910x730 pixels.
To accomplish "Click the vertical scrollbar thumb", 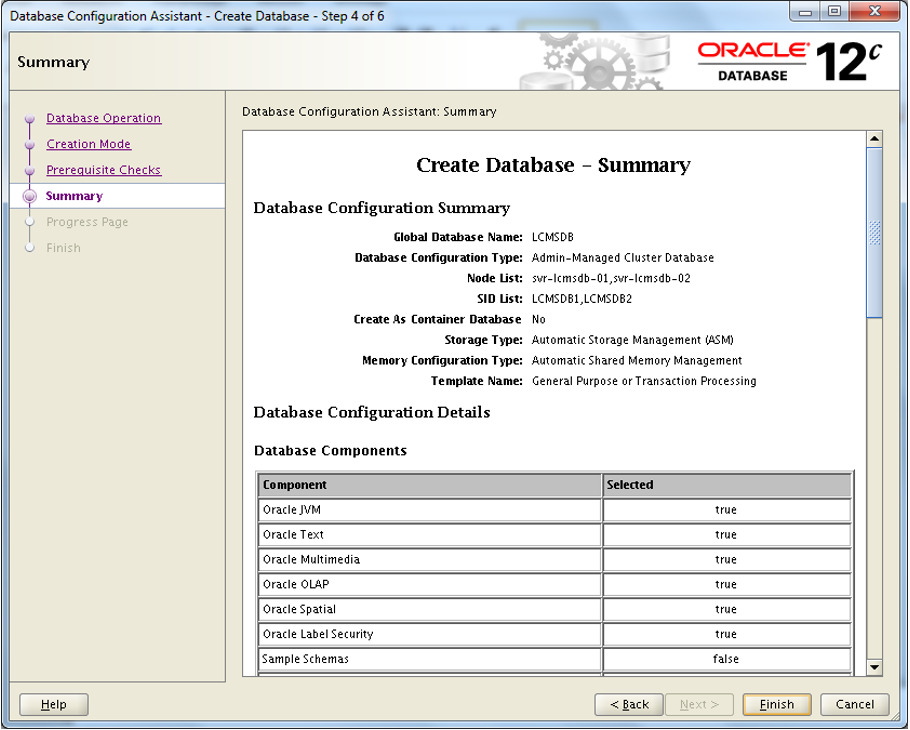I will [875, 232].
